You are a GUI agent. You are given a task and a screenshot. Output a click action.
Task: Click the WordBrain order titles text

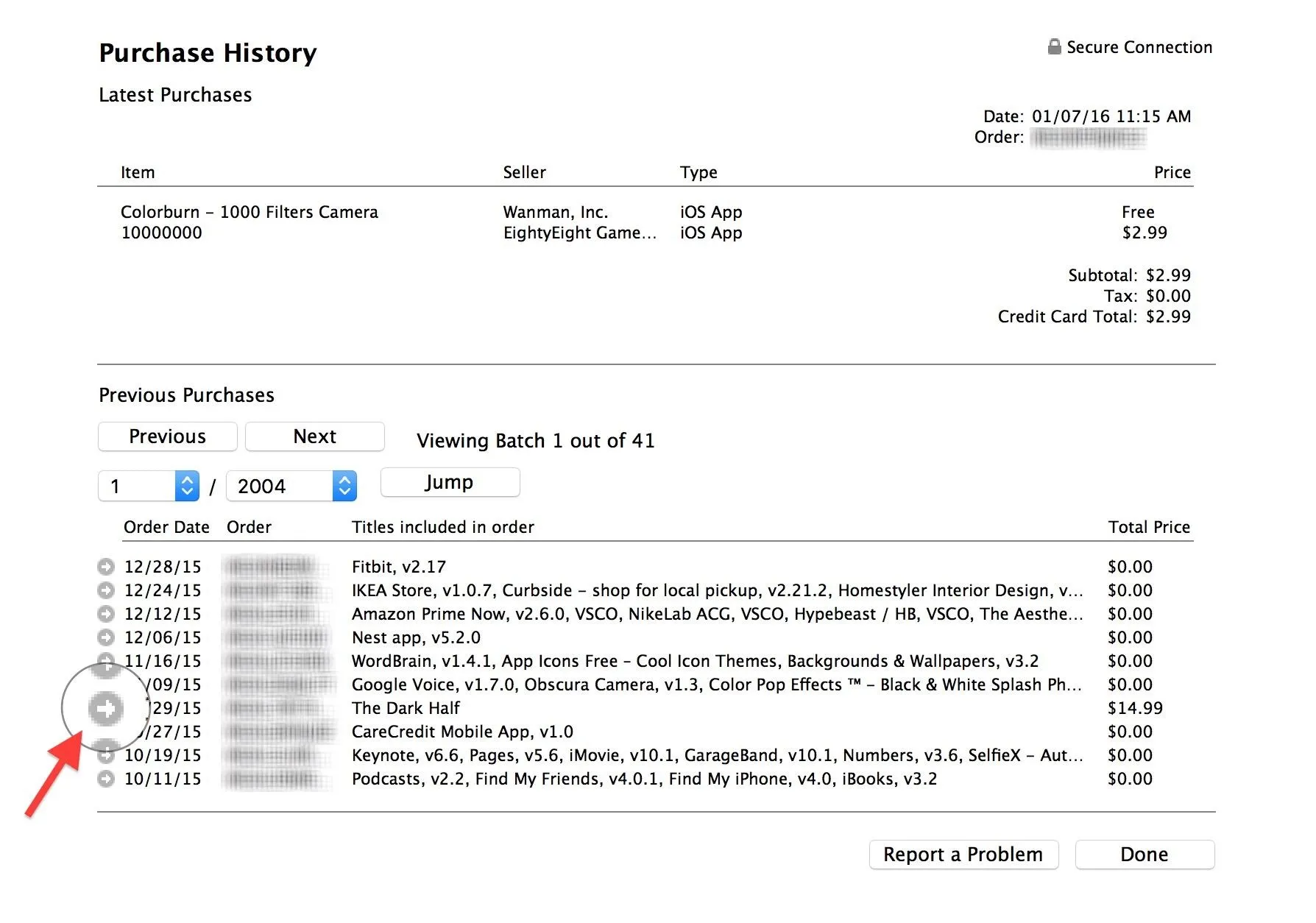coord(694,661)
